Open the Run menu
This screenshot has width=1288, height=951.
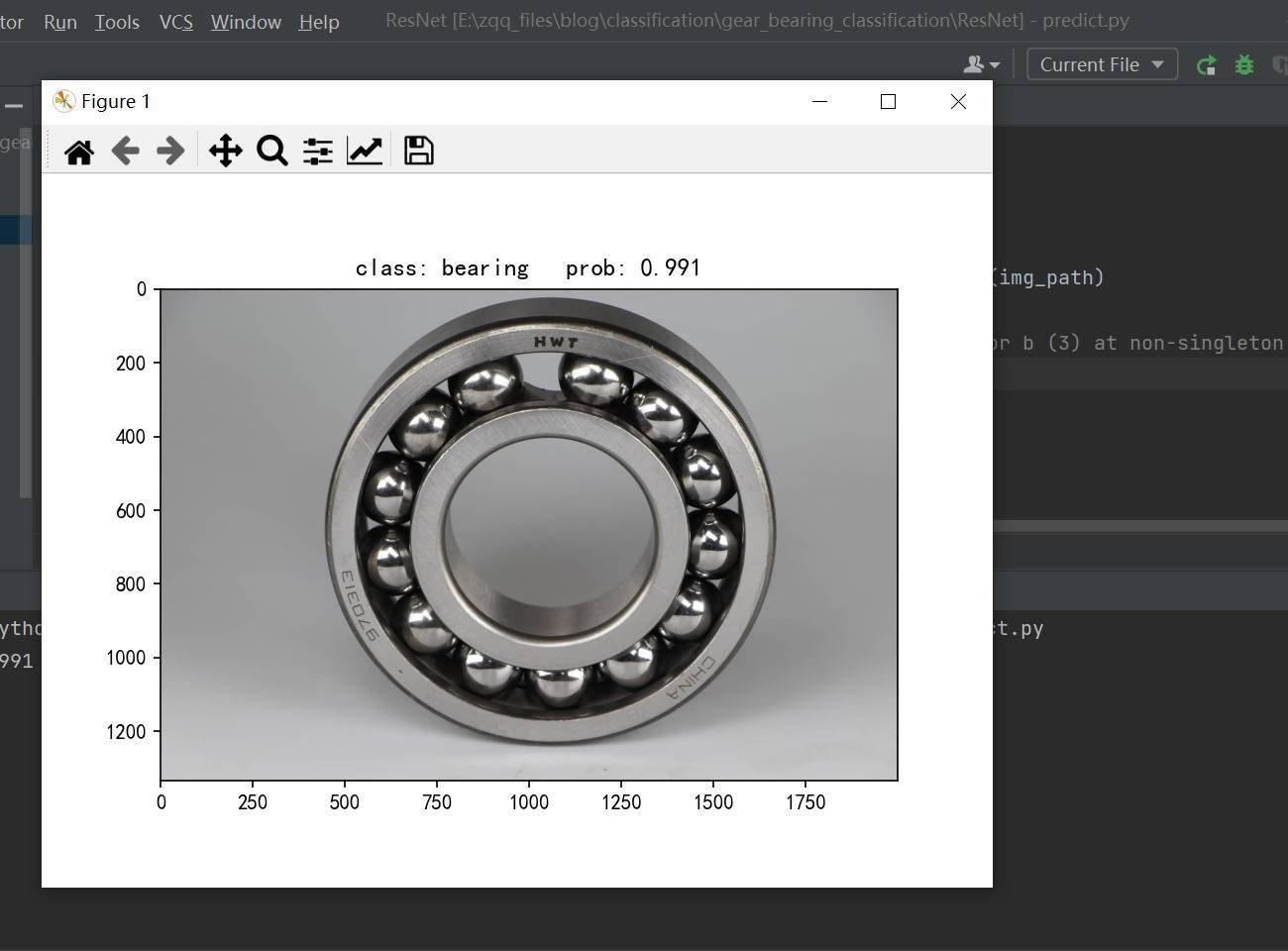(x=60, y=22)
